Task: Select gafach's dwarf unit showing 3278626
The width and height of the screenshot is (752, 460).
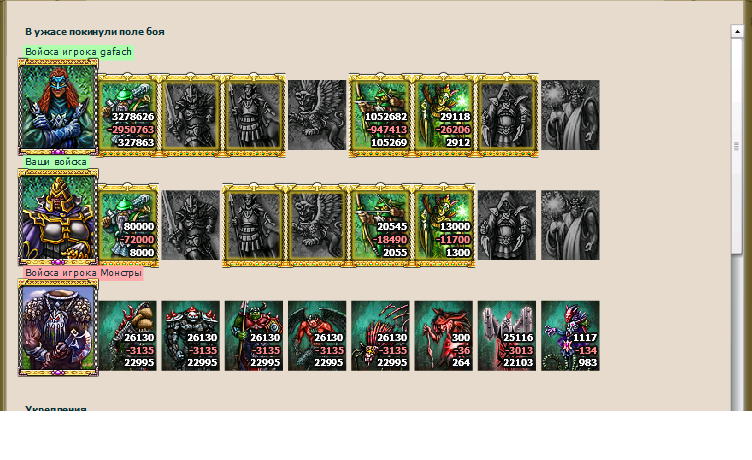Action: (x=128, y=115)
